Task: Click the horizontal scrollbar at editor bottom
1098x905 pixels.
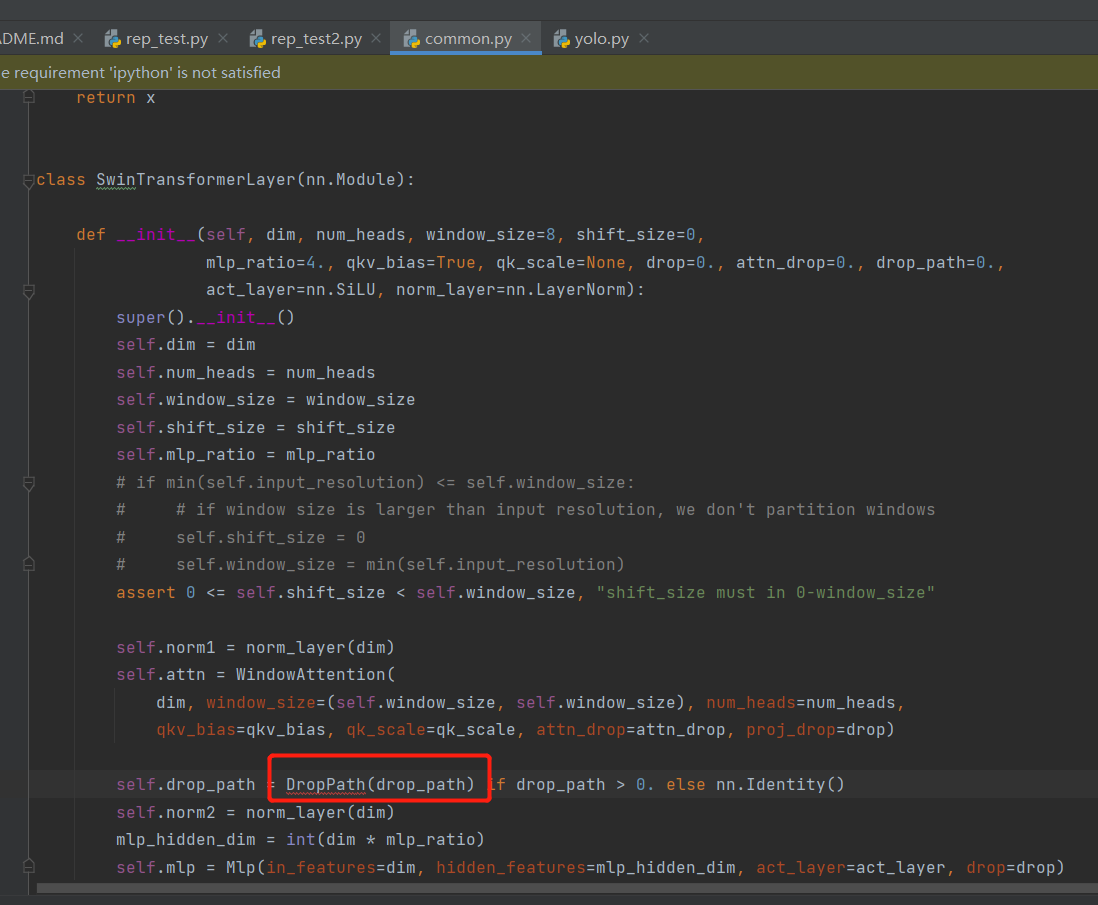Action: pos(567,888)
